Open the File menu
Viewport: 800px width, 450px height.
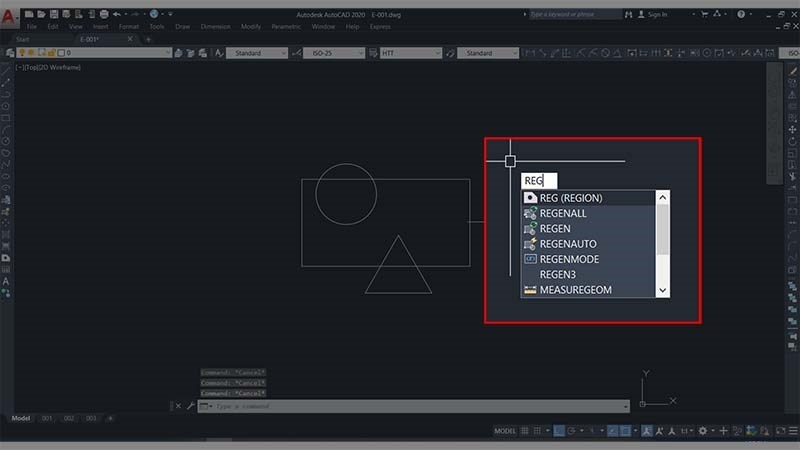[x=32, y=27]
